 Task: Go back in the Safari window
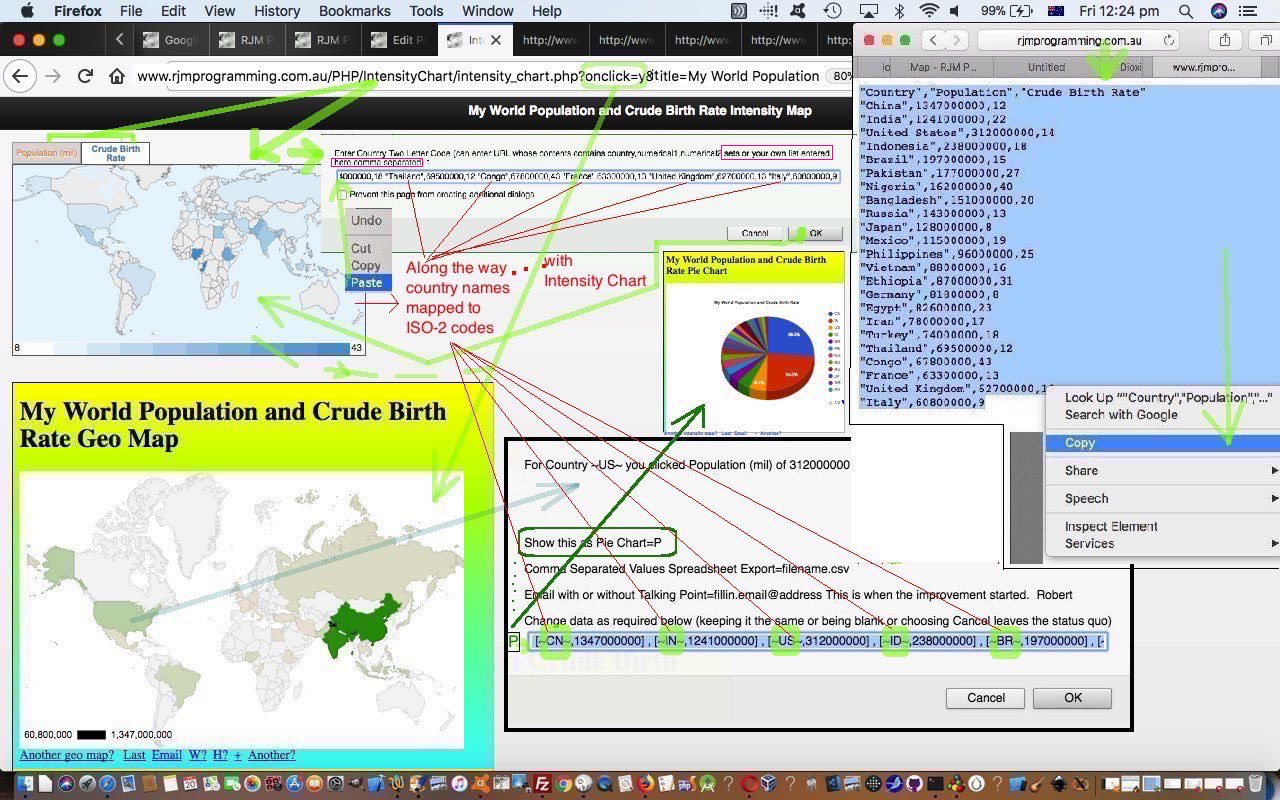click(932, 40)
